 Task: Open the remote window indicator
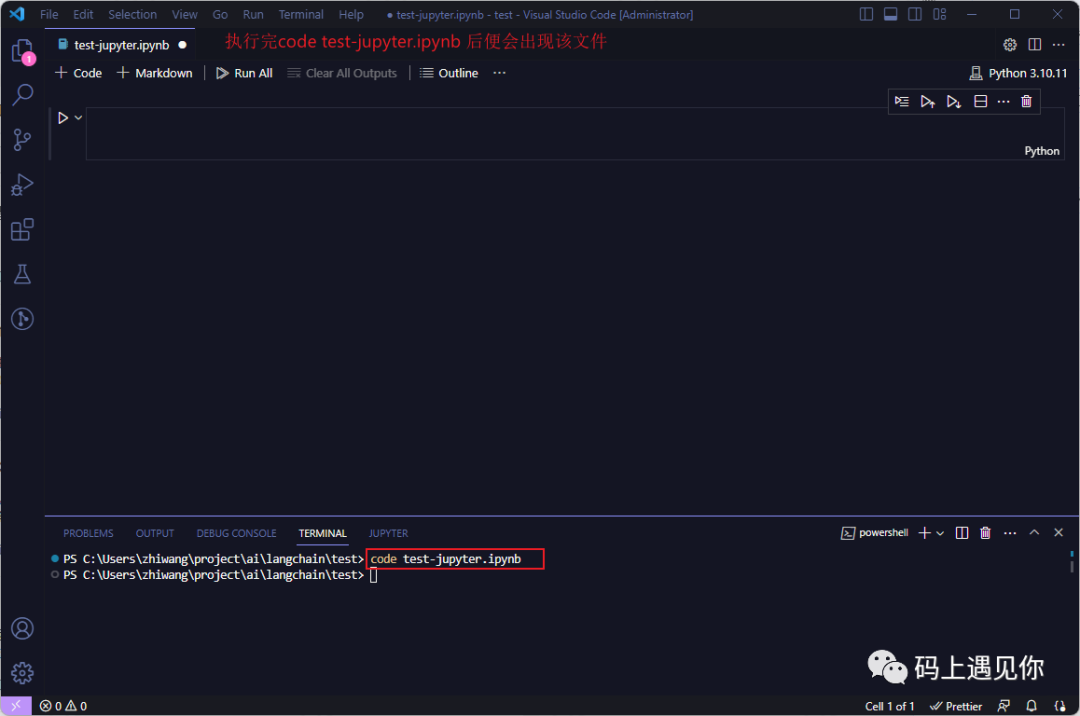(x=16, y=706)
